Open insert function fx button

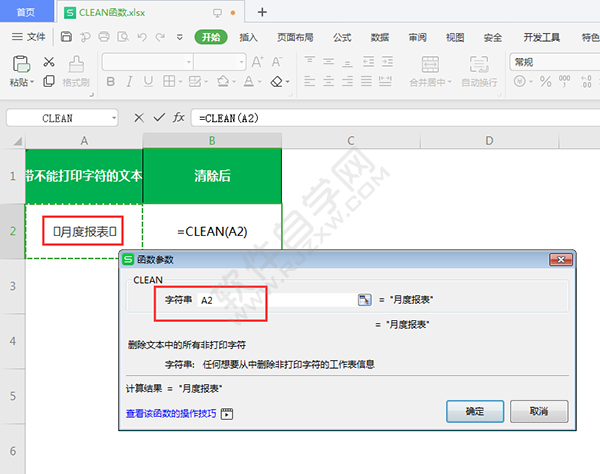[x=179, y=117]
